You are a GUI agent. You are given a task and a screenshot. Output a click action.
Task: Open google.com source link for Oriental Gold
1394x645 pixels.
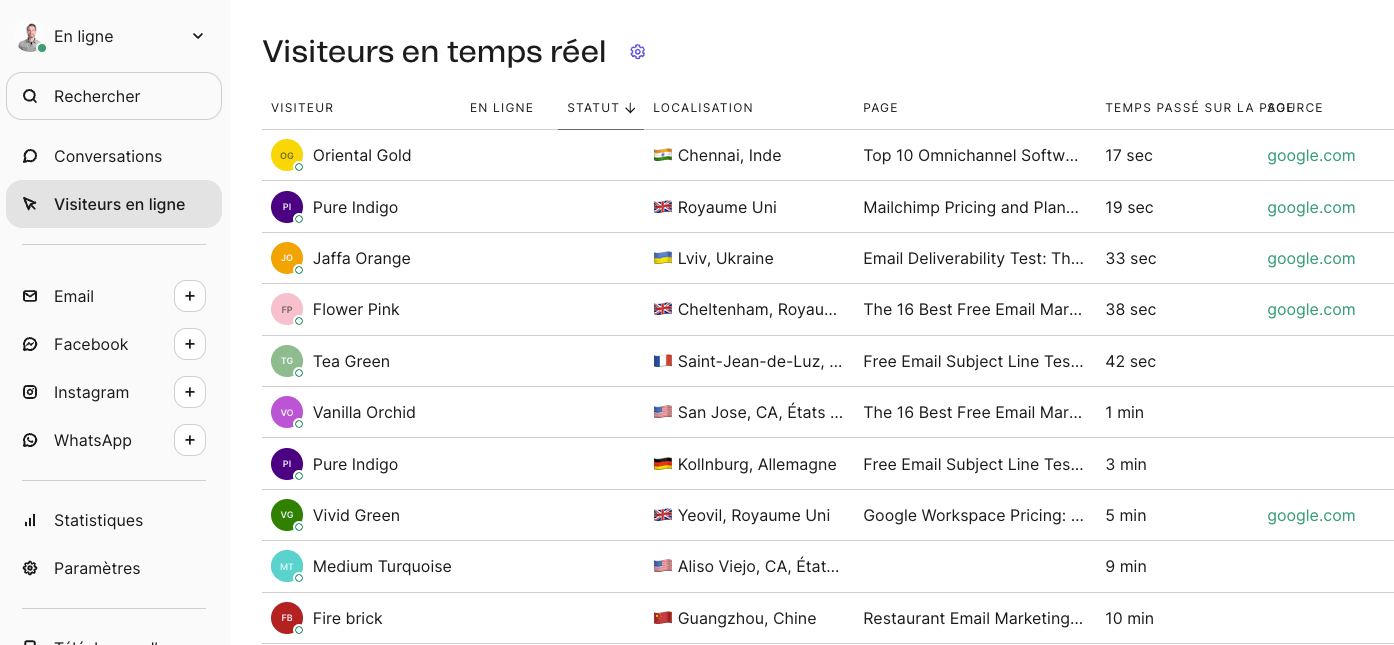click(1311, 155)
